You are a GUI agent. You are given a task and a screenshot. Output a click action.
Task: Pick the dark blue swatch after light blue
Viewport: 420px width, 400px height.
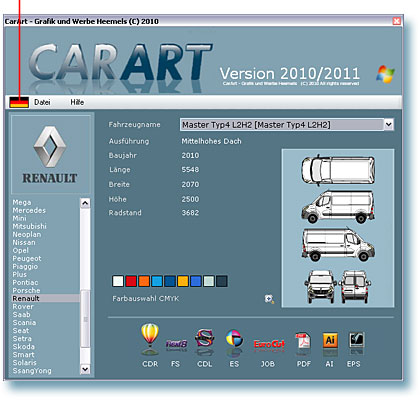[x=170, y=281]
